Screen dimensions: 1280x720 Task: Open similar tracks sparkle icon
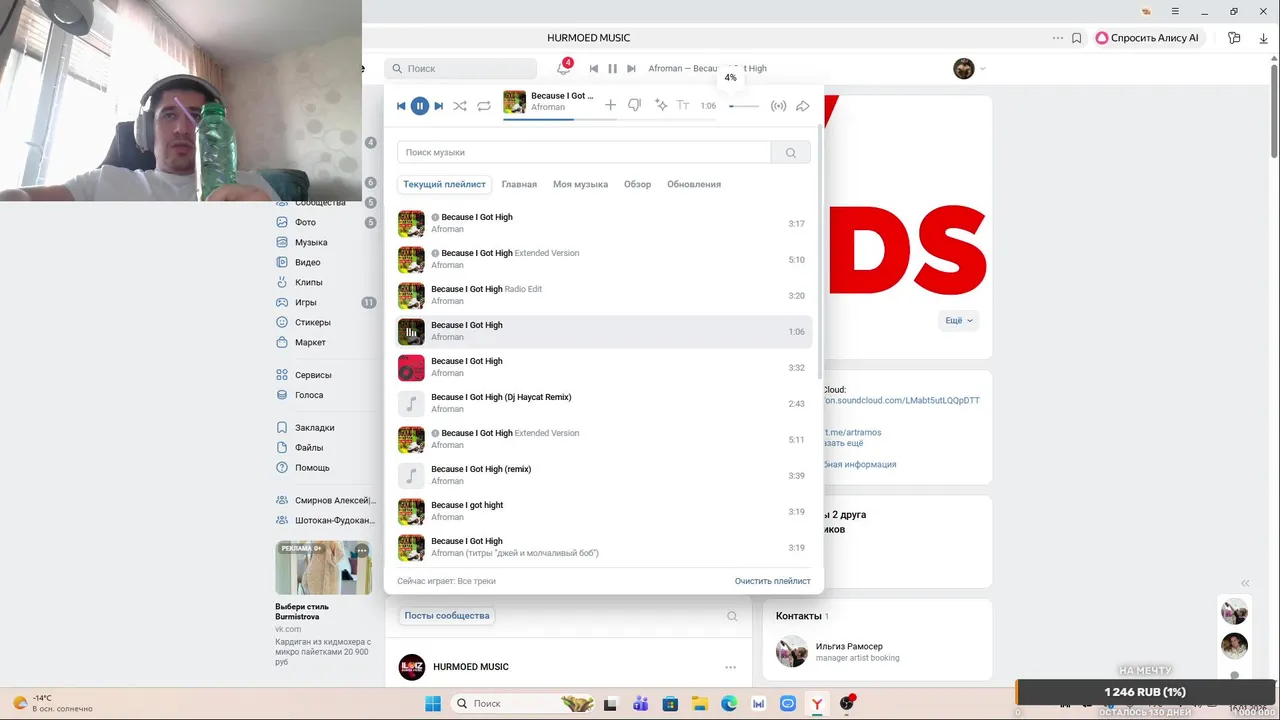pos(660,105)
